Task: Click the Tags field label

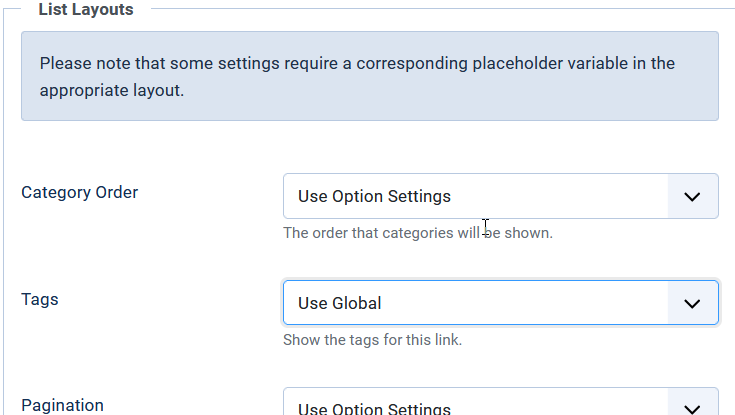Action: point(40,299)
